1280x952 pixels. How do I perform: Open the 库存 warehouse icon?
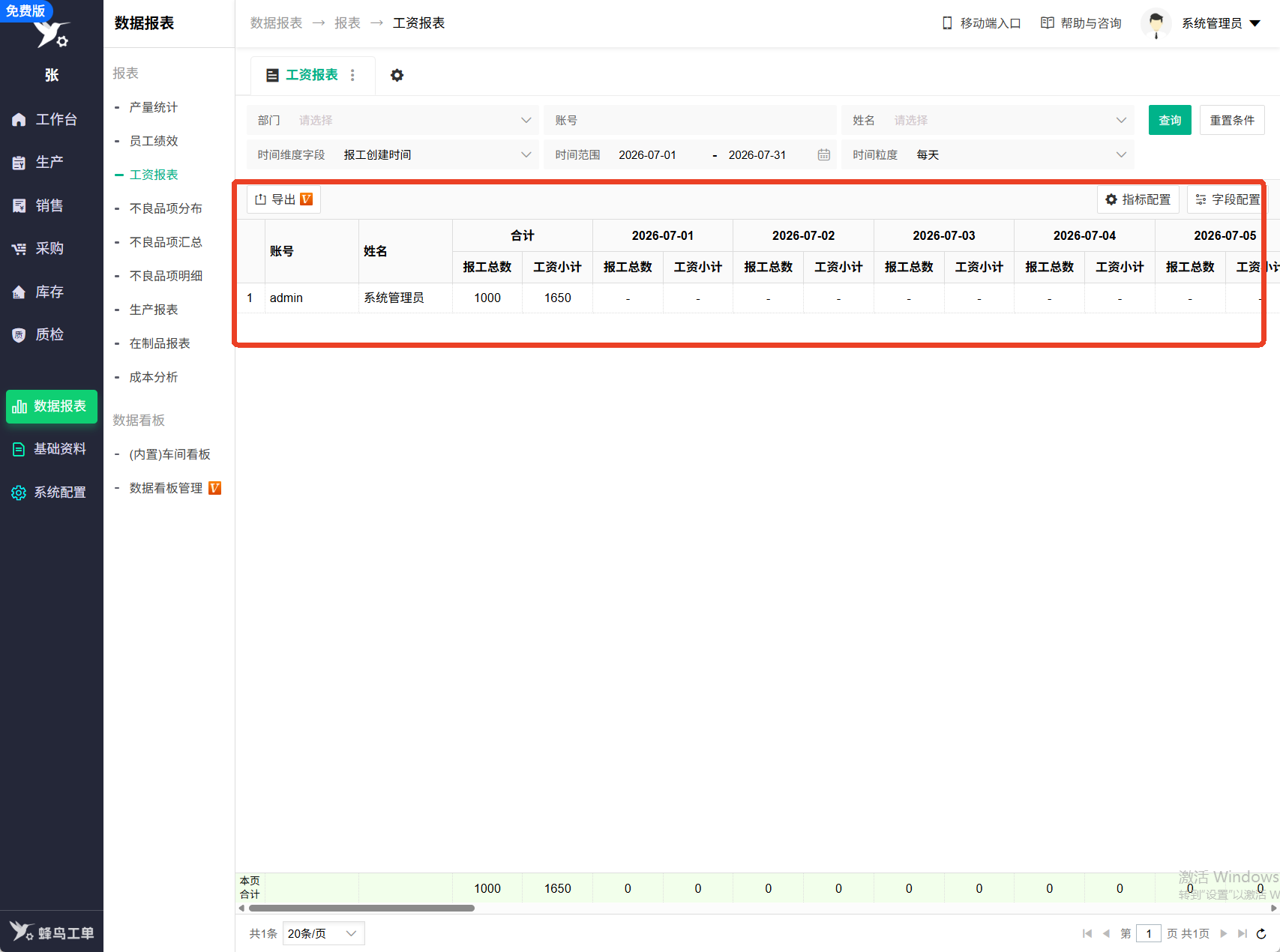[19, 292]
